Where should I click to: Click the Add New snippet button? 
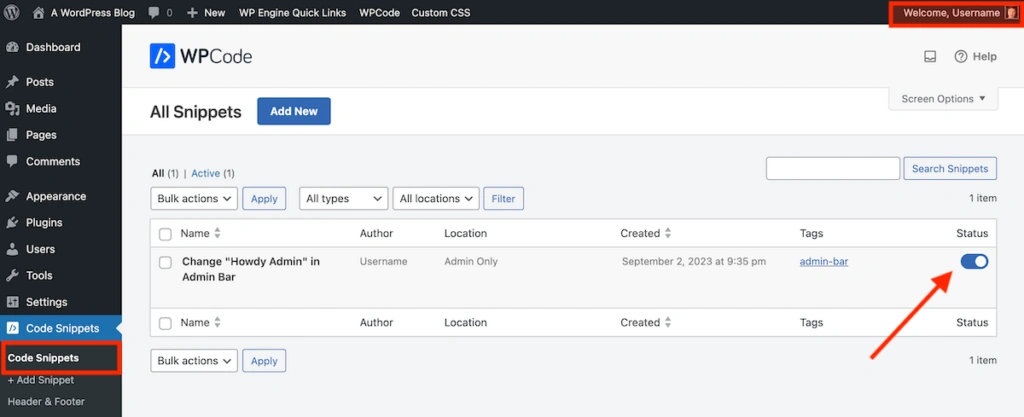(x=293, y=112)
